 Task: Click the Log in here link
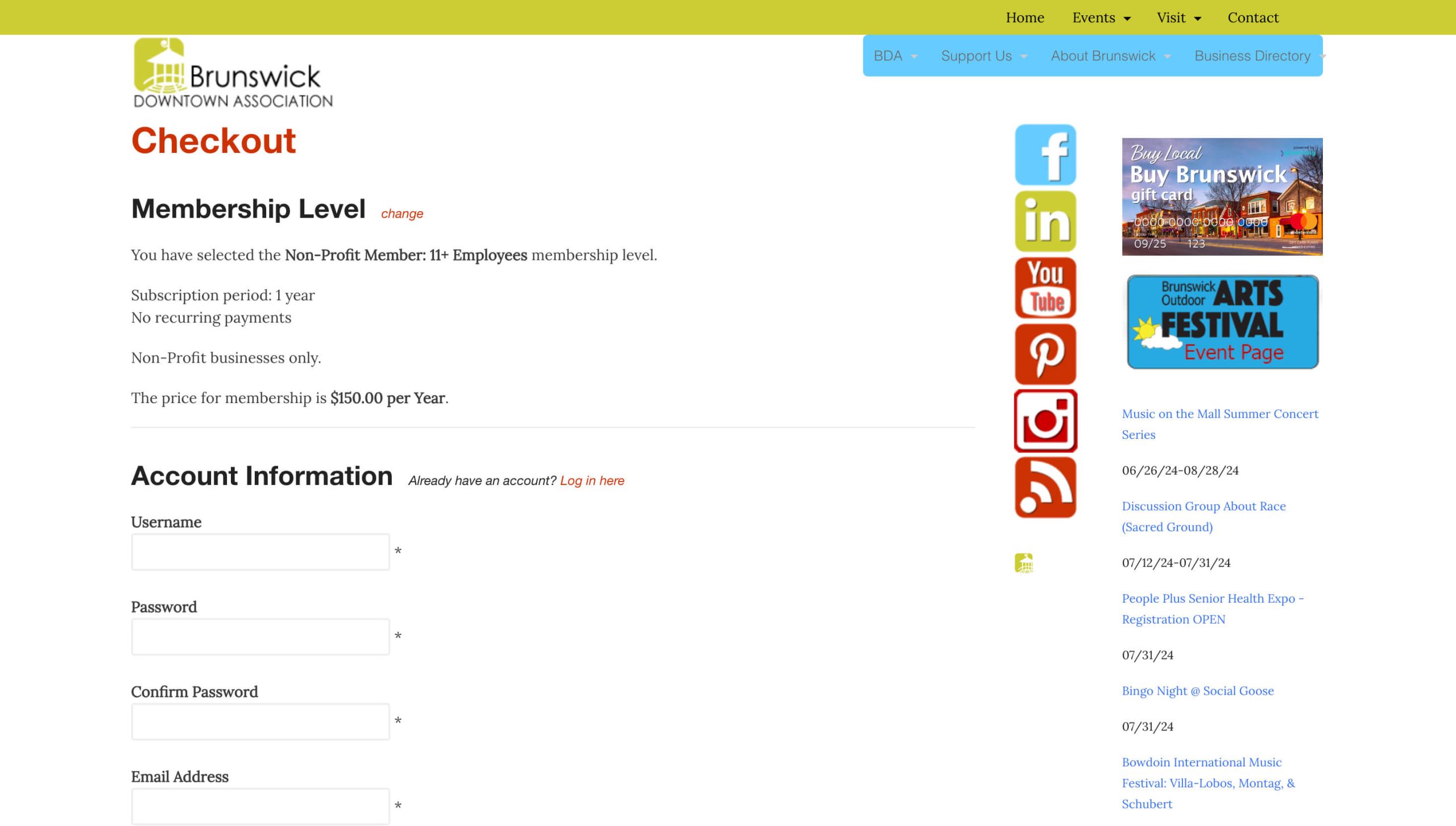click(x=591, y=480)
